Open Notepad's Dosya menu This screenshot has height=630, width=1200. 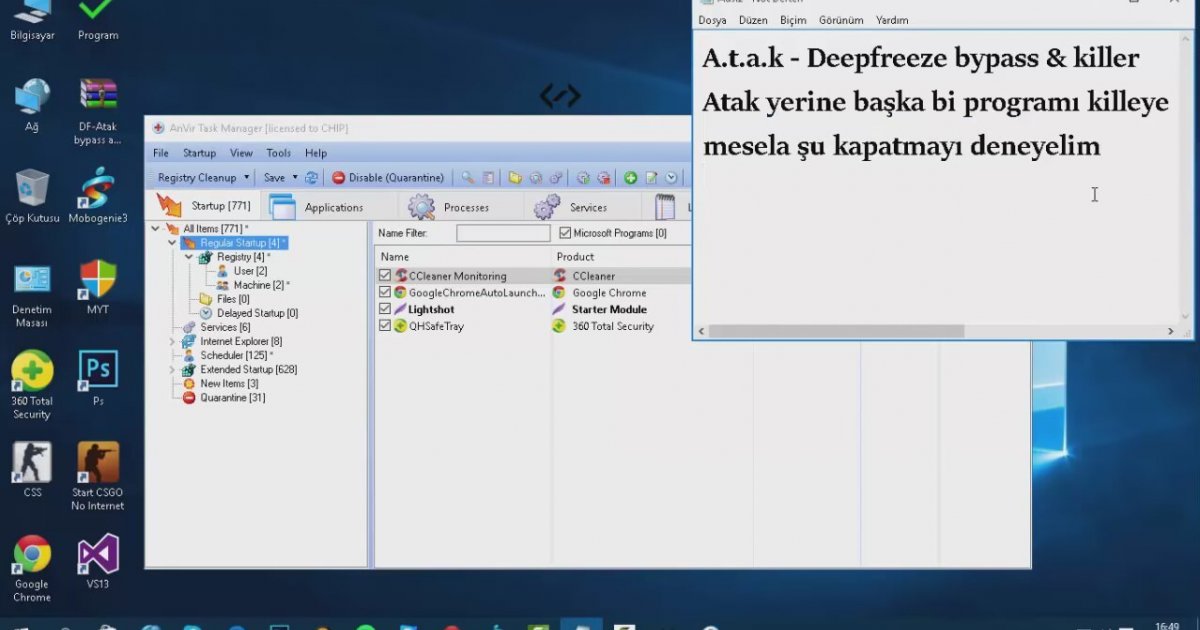coord(713,20)
